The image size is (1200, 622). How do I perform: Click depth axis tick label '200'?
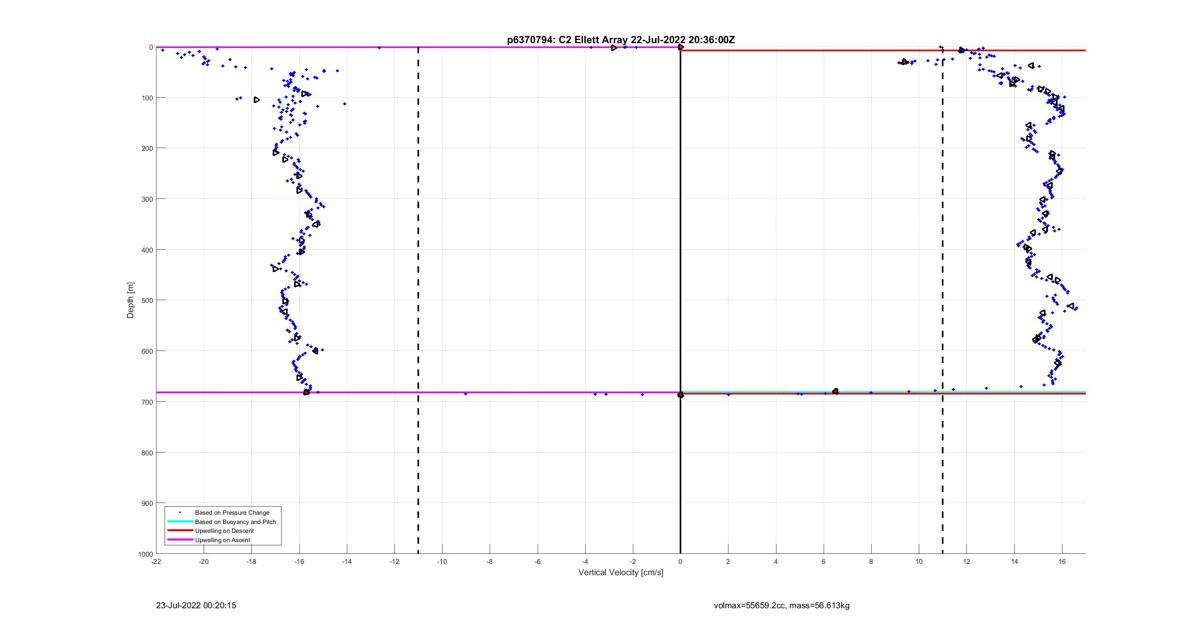[x=146, y=148]
